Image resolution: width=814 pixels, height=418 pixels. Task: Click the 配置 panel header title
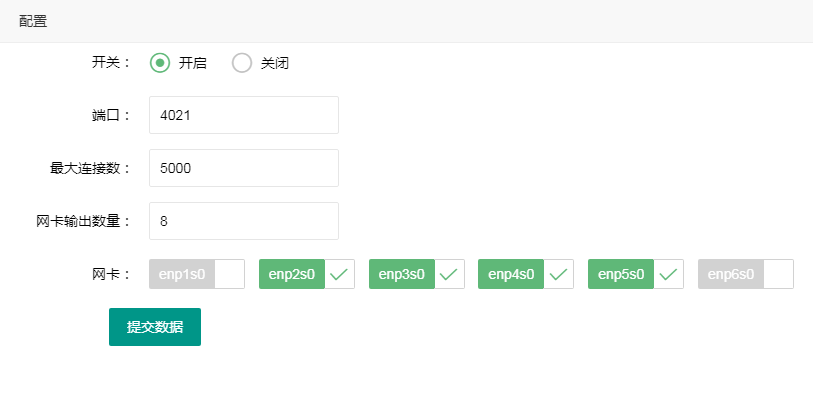33,21
